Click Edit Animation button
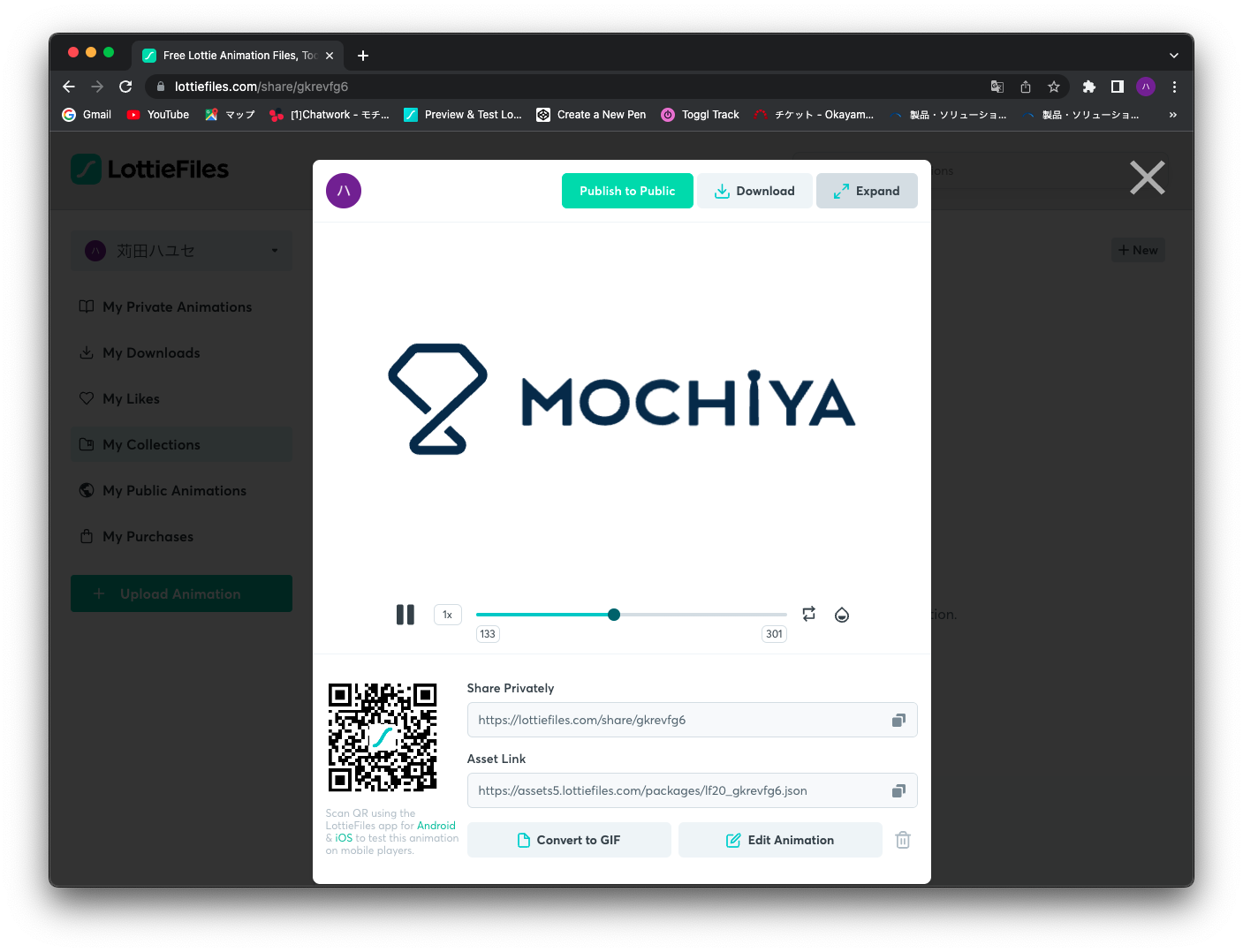This screenshot has height=952, width=1243. click(780, 840)
